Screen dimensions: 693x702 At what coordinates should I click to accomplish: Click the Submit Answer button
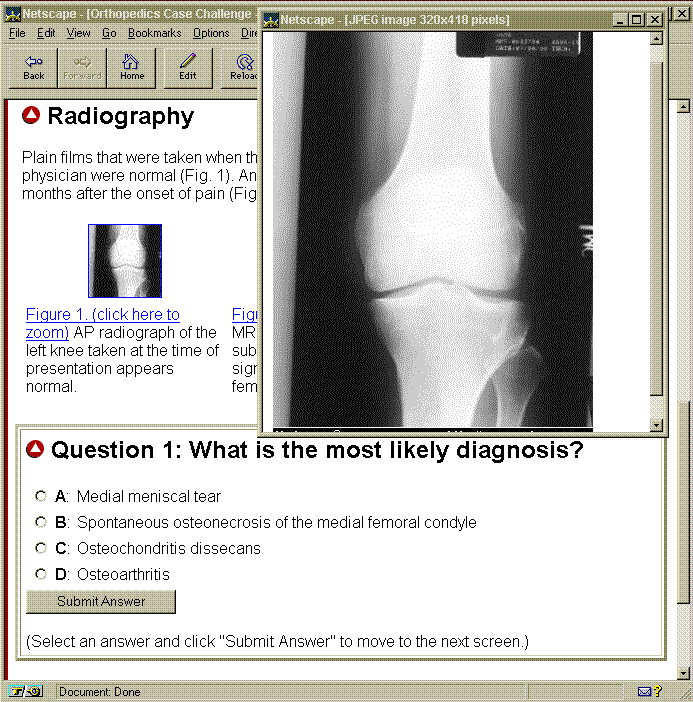click(101, 601)
